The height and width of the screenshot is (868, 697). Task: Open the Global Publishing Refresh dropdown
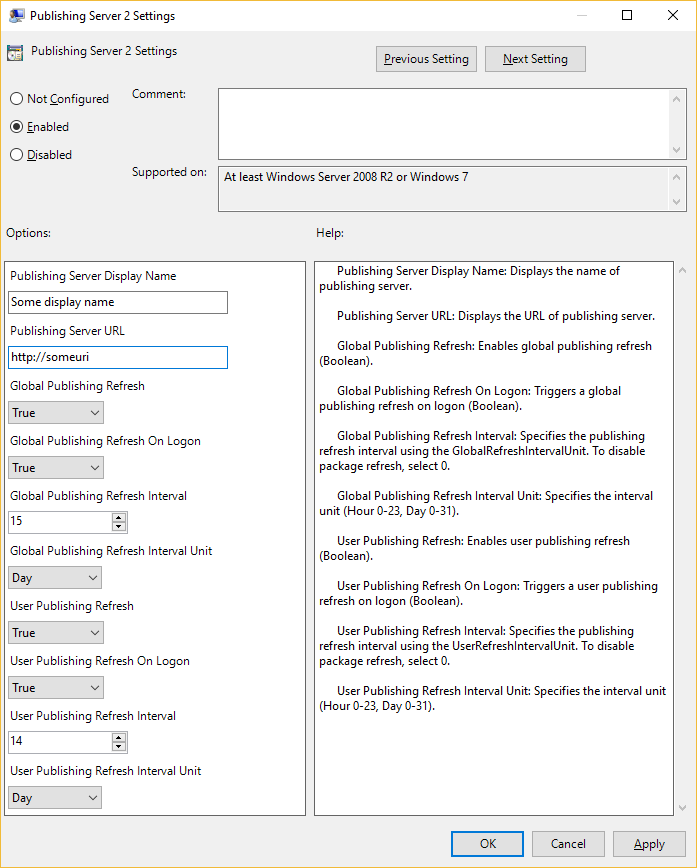(55, 413)
